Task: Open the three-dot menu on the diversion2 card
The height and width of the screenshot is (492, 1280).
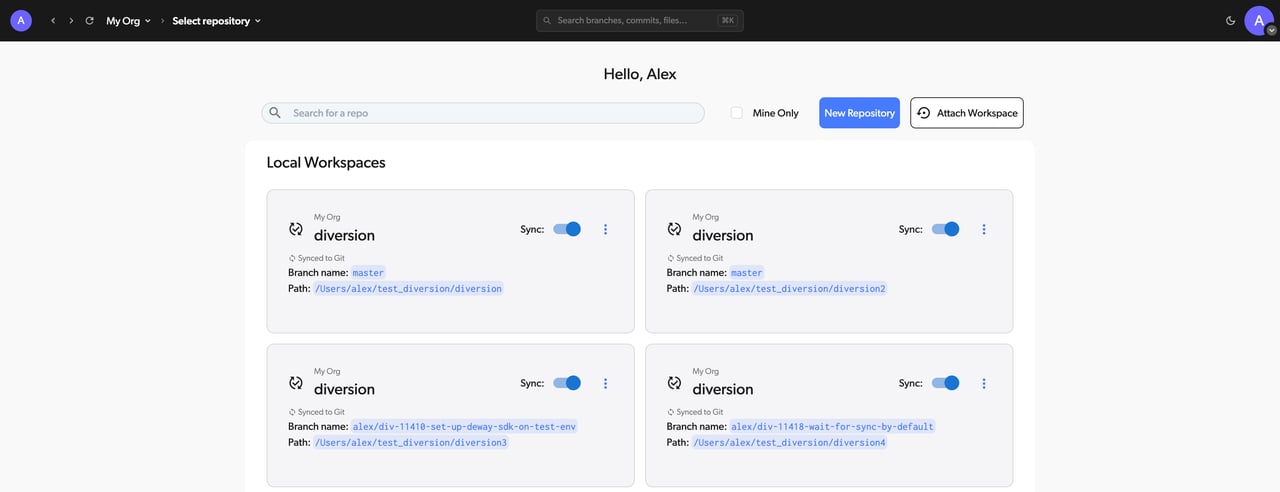Action: pos(984,229)
